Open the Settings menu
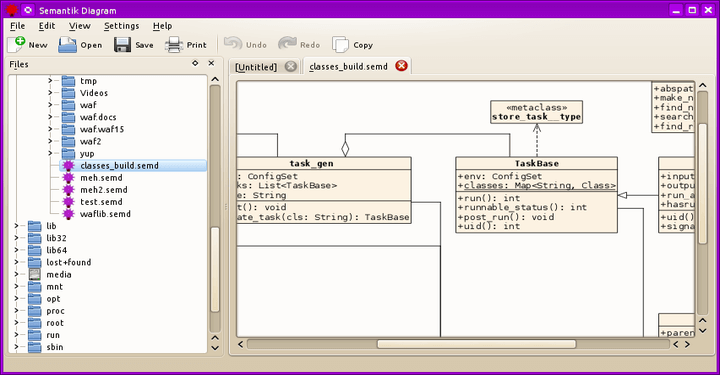The height and width of the screenshot is (375, 720). (121, 26)
